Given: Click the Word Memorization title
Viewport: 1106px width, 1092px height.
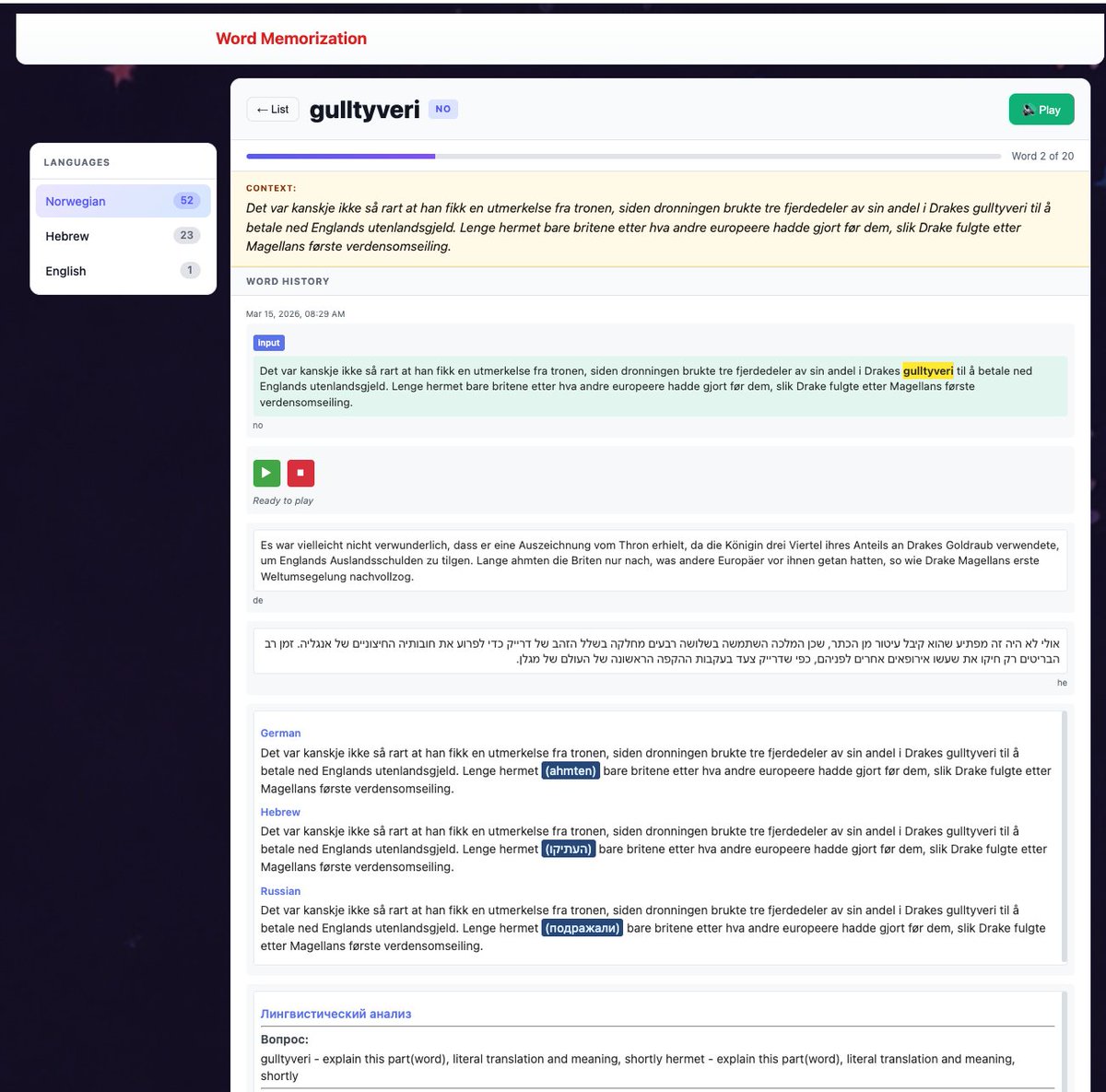Looking at the screenshot, I should point(291,39).
